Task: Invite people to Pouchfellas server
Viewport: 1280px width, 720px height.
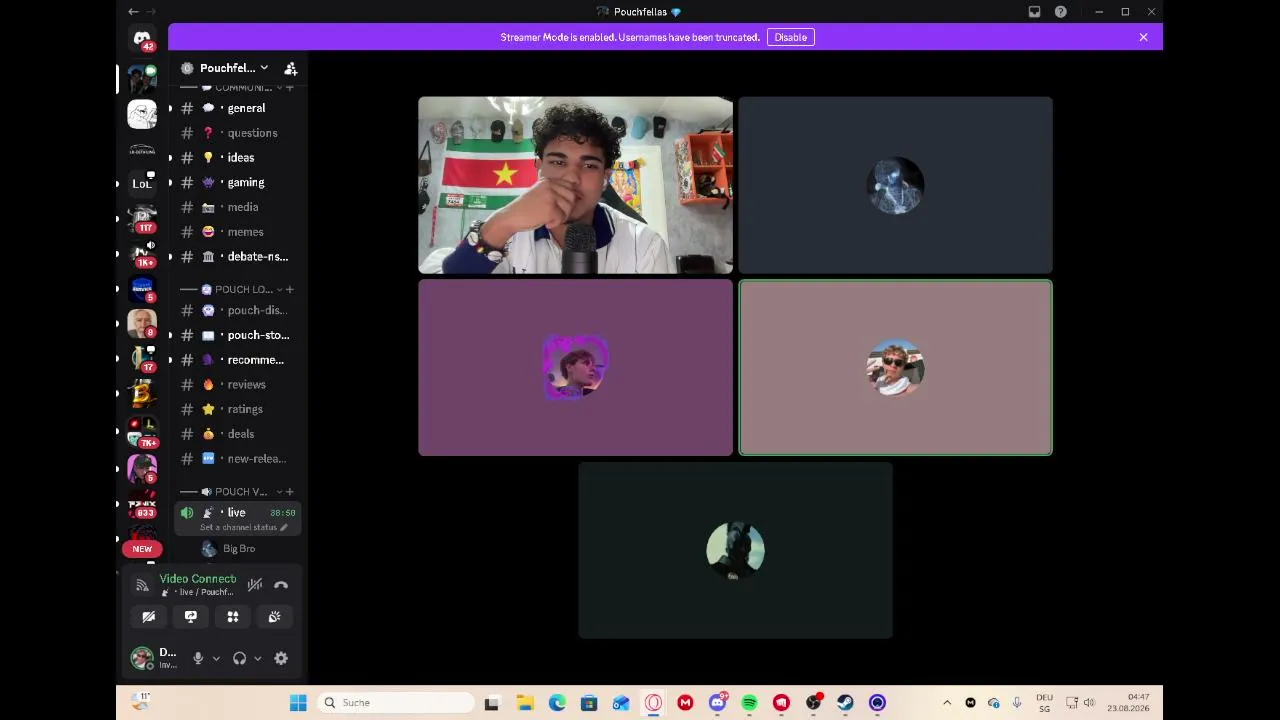Action: (x=291, y=68)
